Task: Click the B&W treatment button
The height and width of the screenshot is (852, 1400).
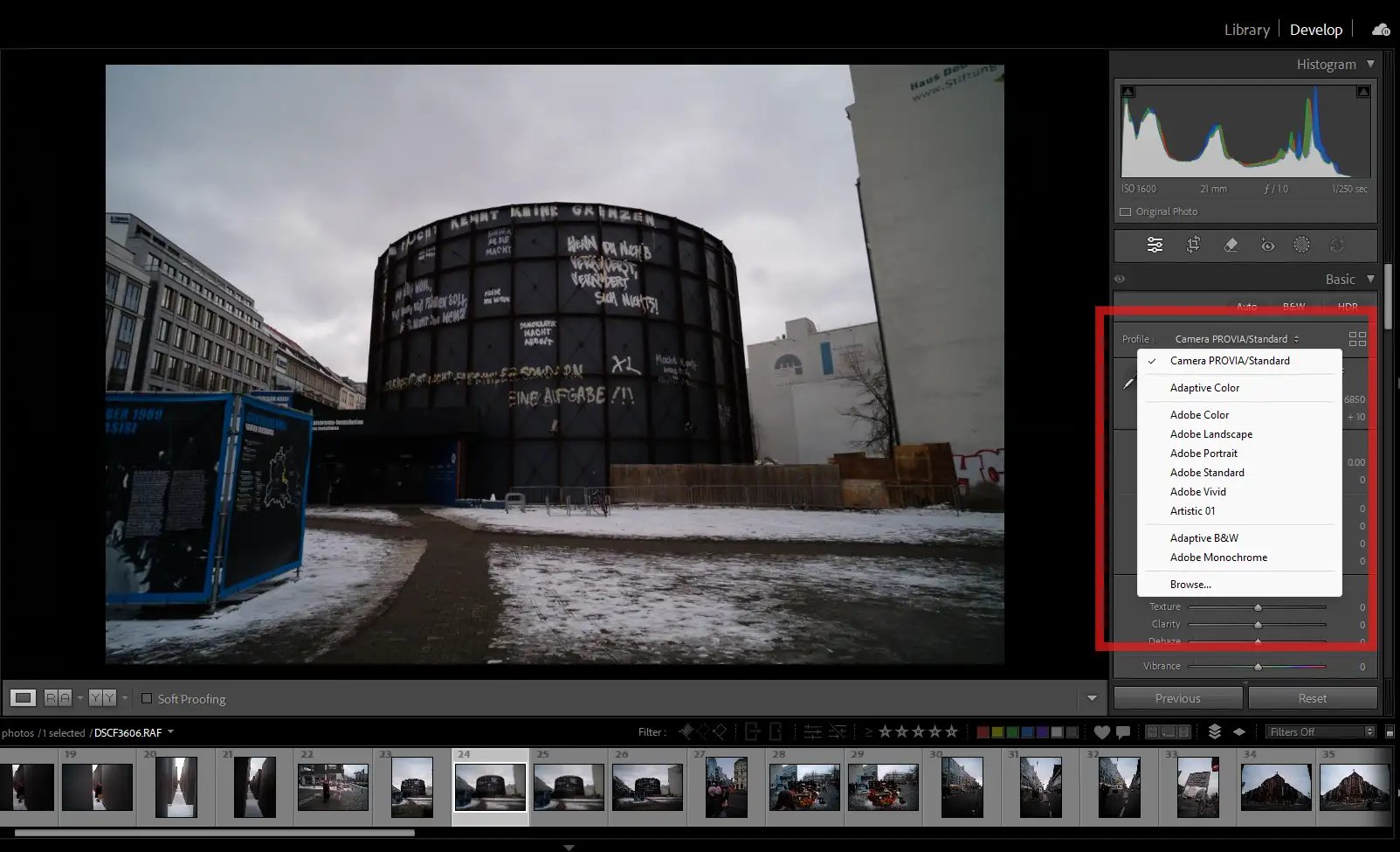Action: (x=1293, y=307)
